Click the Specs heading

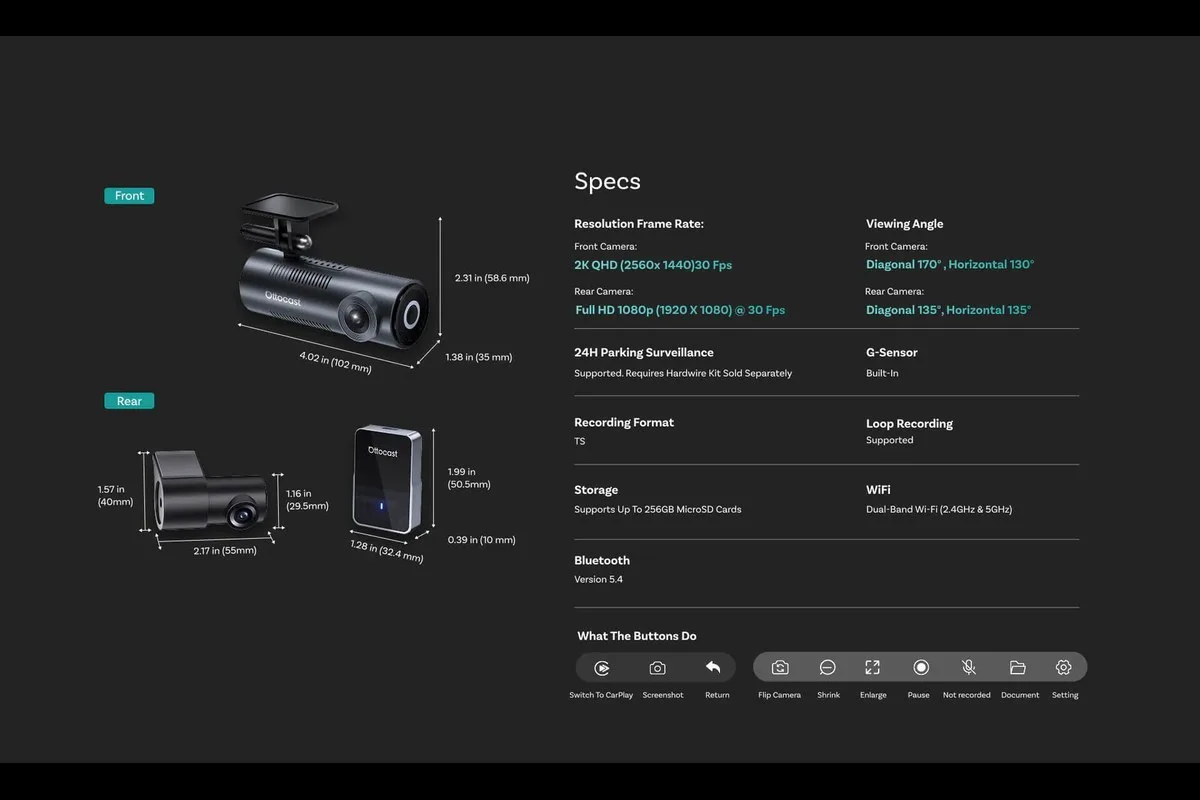pyautogui.click(x=607, y=181)
